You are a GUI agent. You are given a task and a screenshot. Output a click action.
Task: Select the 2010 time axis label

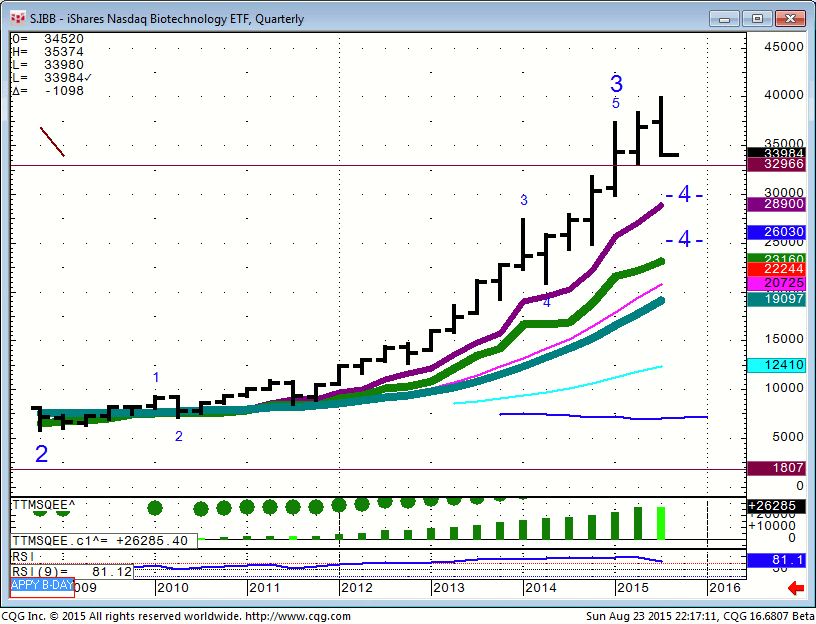coord(172,588)
